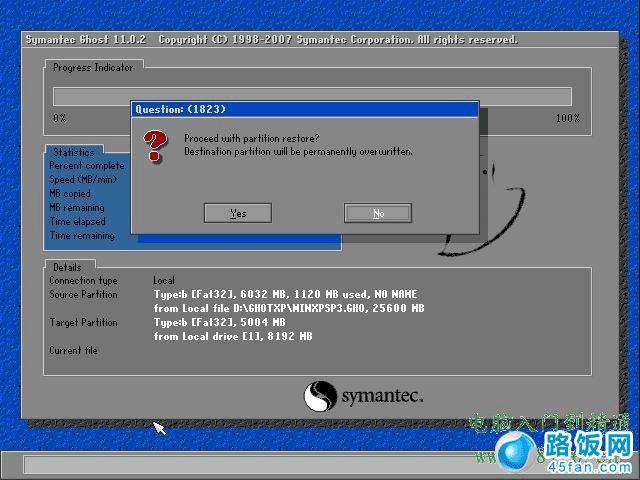640x480 pixels.
Task: Click the '0%' progress label
Action: click(x=60, y=118)
